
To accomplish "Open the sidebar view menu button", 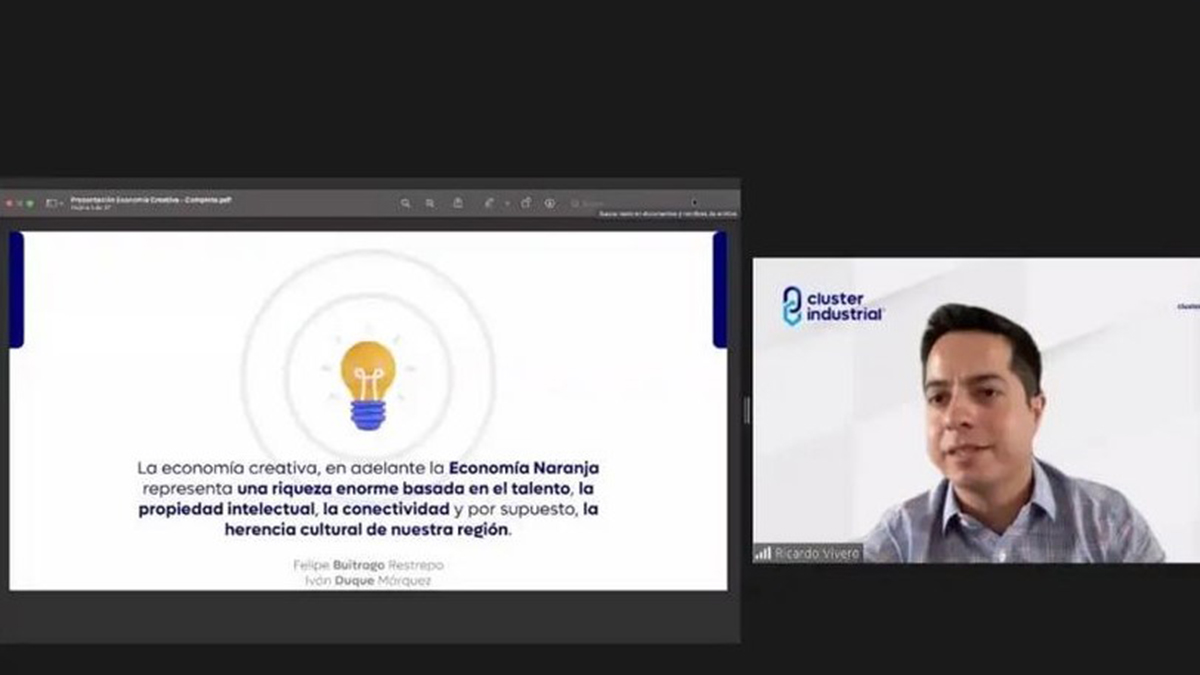I will (x=54, y=203).
